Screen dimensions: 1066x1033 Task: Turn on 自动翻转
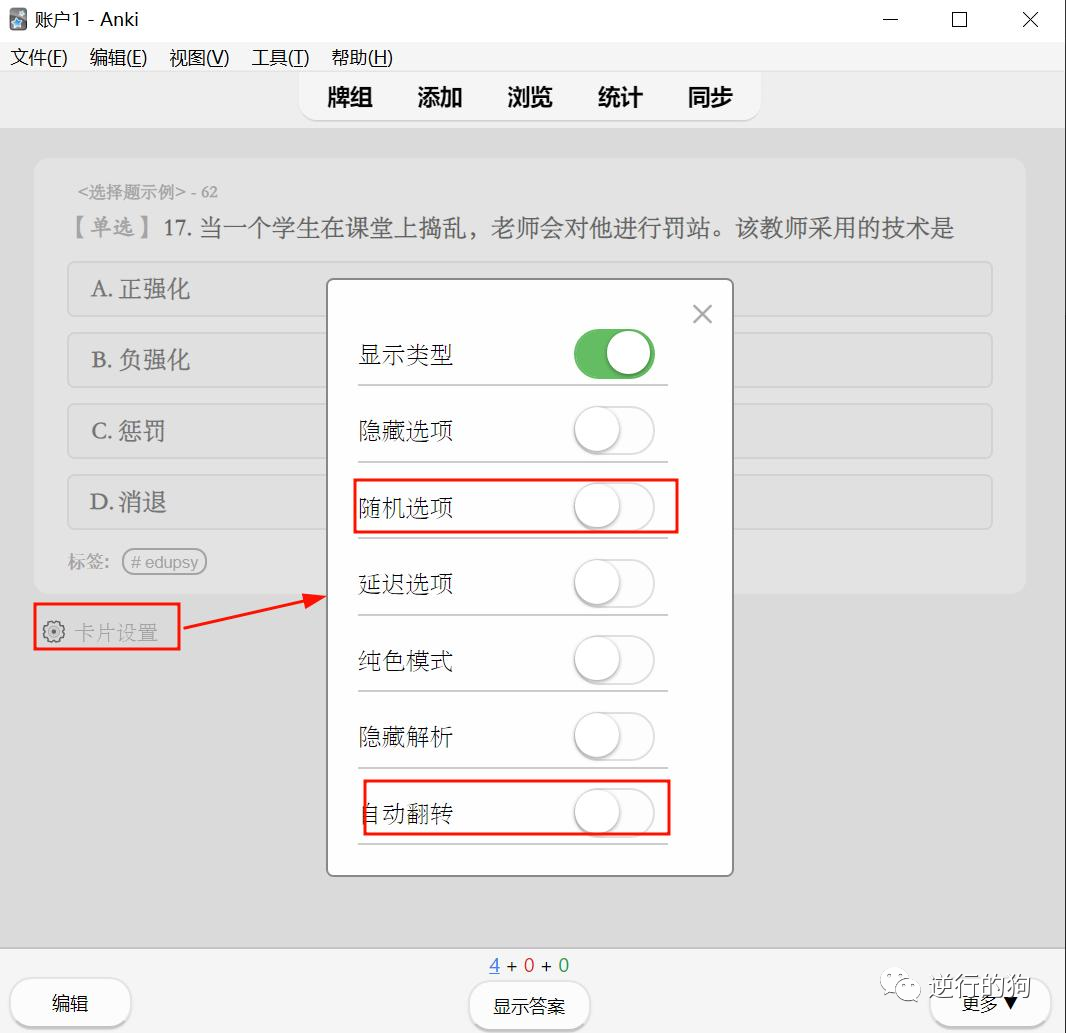613,813
